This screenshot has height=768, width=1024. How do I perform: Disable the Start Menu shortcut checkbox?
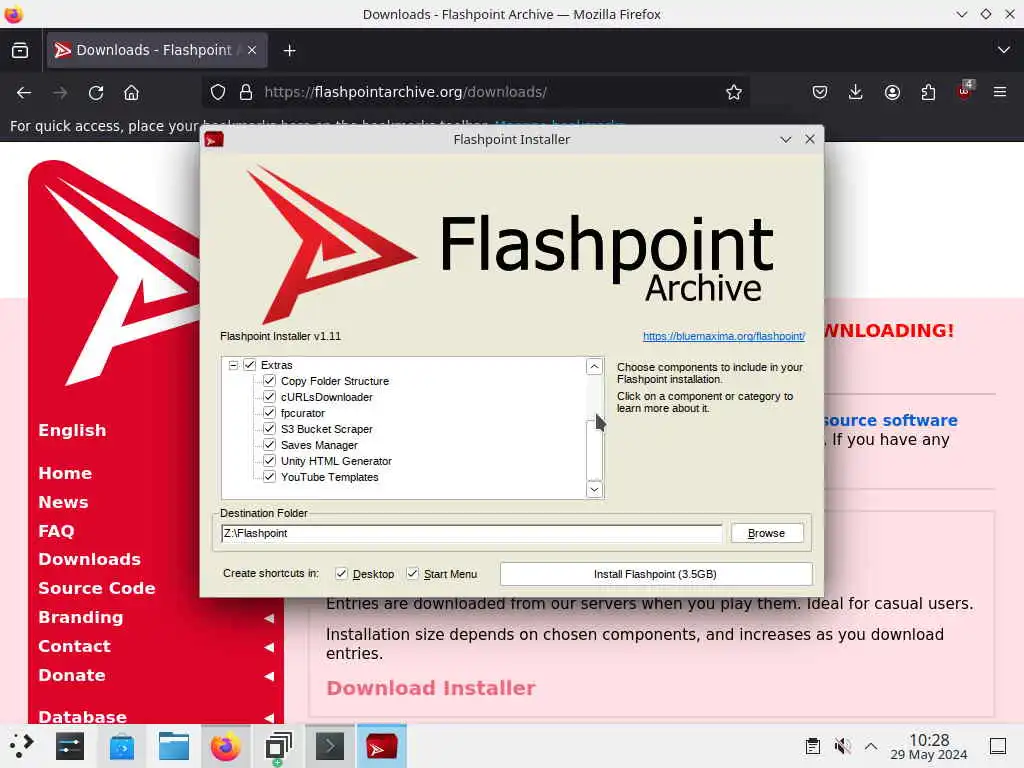[412, 573]
